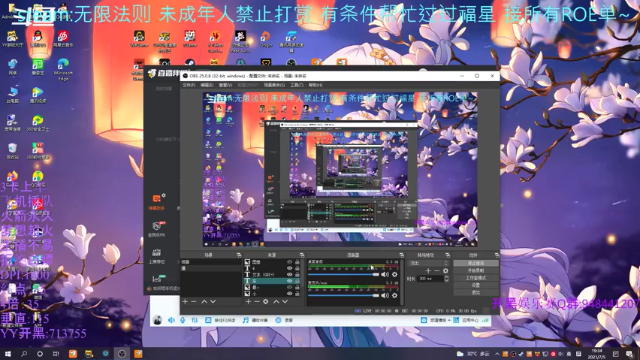The height and width of the screenshot is (360, 640).
Task: Open the Network desktop icon
Action: (x=12, y=67)
